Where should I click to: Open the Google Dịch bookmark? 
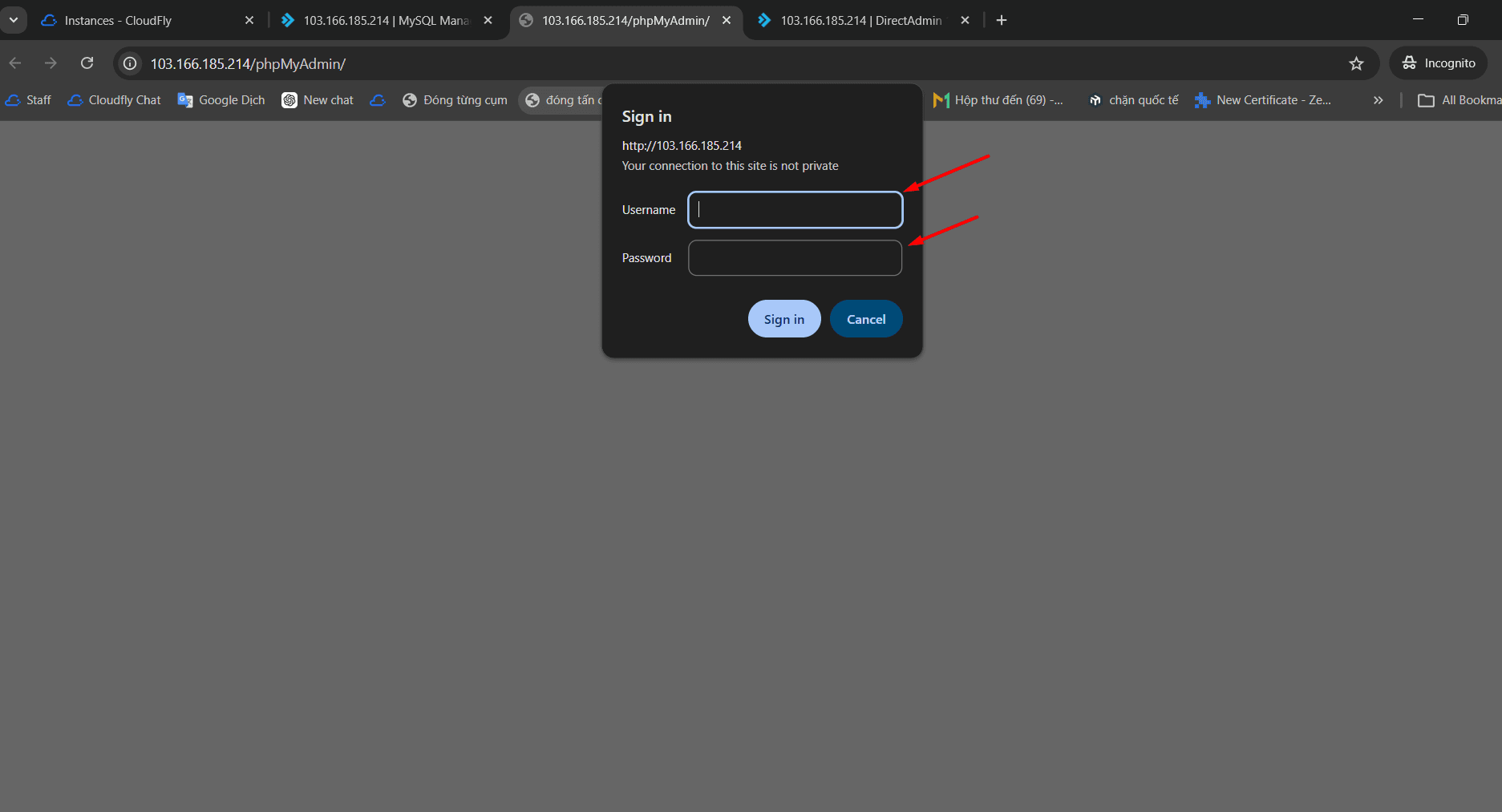(x=221, y=100)
